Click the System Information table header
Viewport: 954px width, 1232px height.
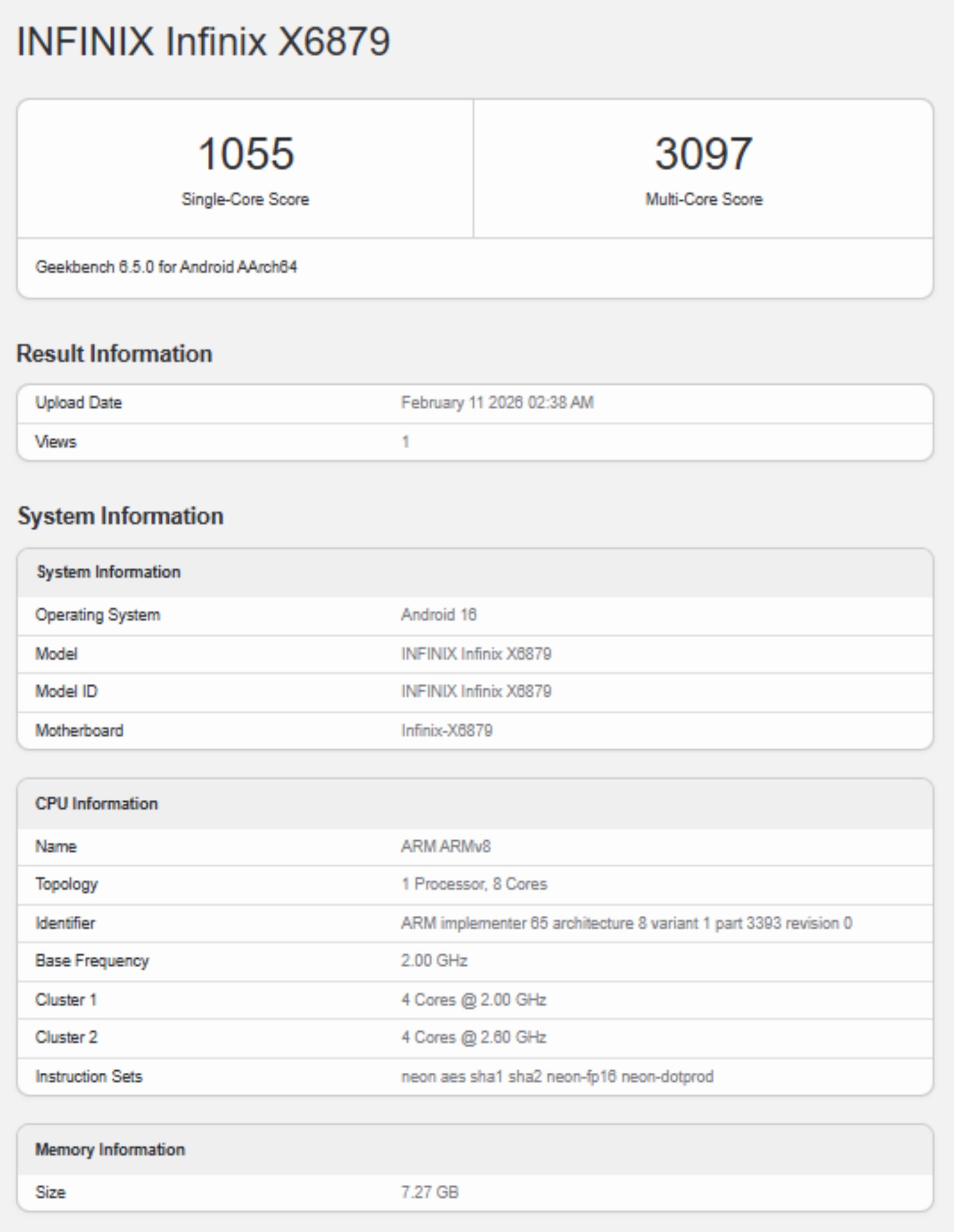point(108,572)
